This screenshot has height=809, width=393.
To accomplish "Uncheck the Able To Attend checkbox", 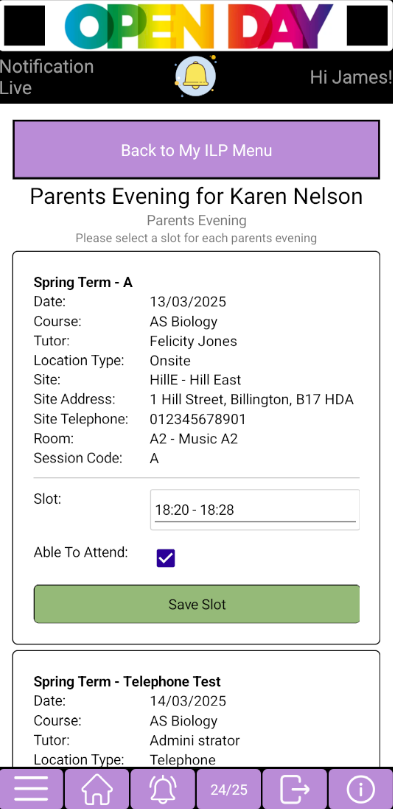I will coord(166,558).
